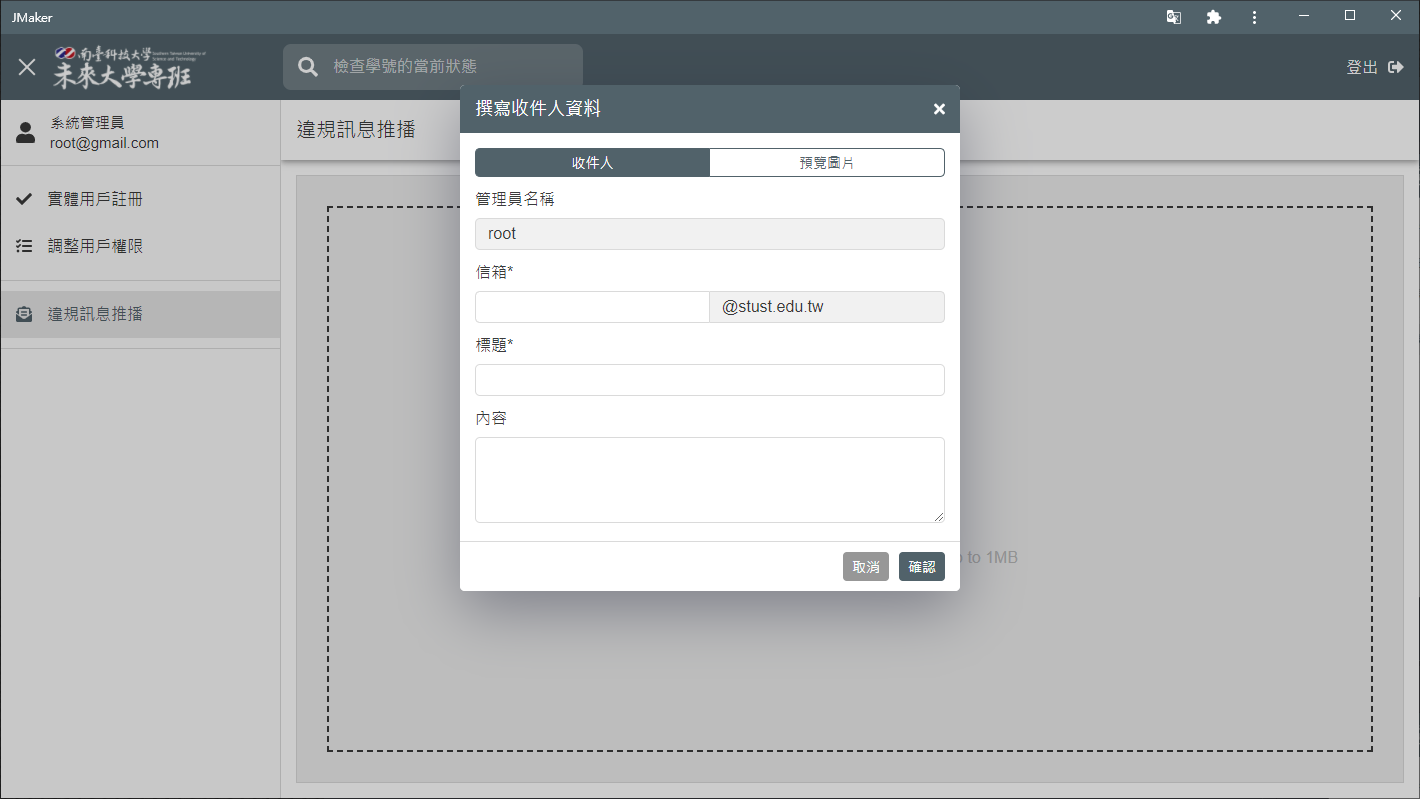The height and width of the screenshot is (799, 1420).
Task: Maximize the JMaker window
Action: [1350, 16]
